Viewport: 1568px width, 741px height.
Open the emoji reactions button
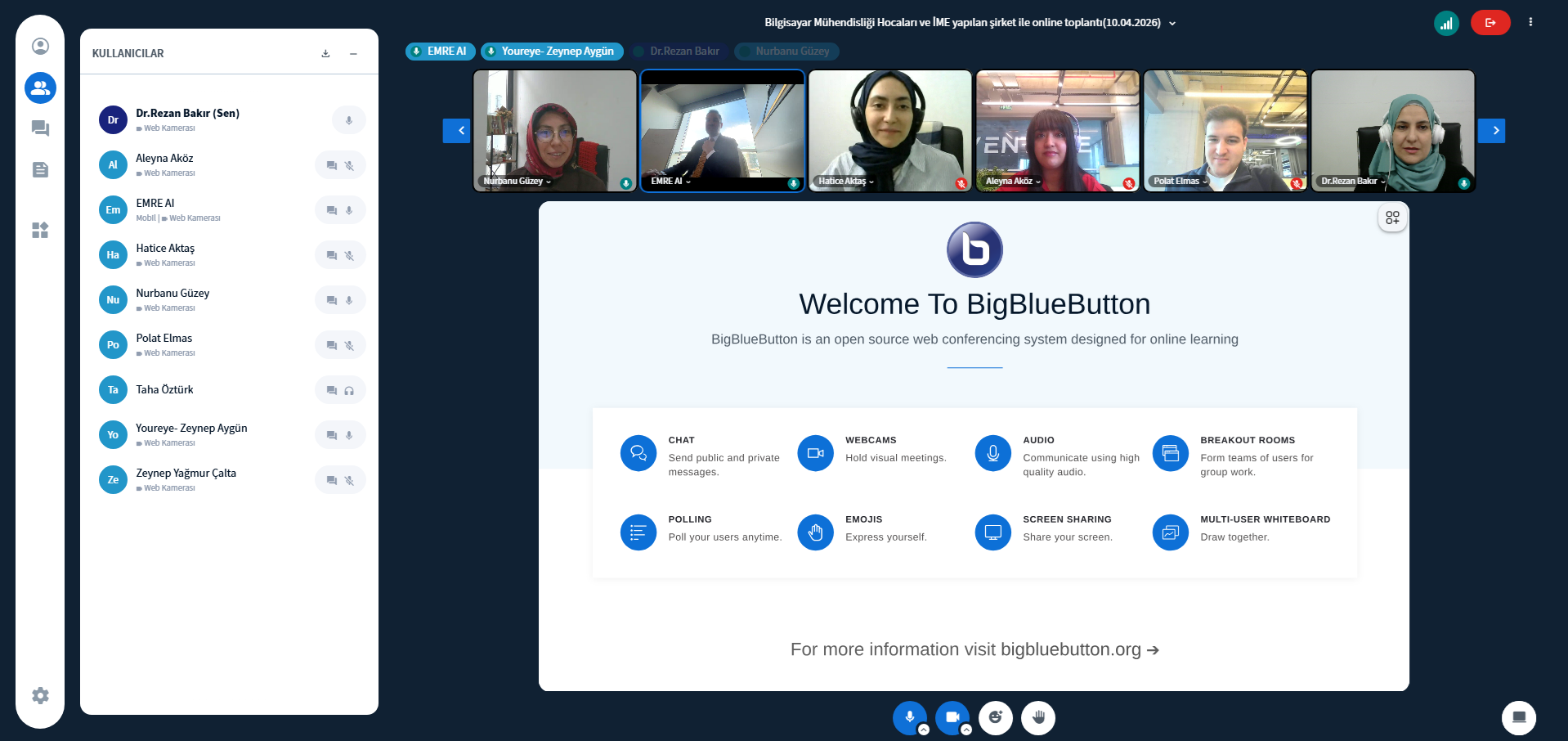995,717
